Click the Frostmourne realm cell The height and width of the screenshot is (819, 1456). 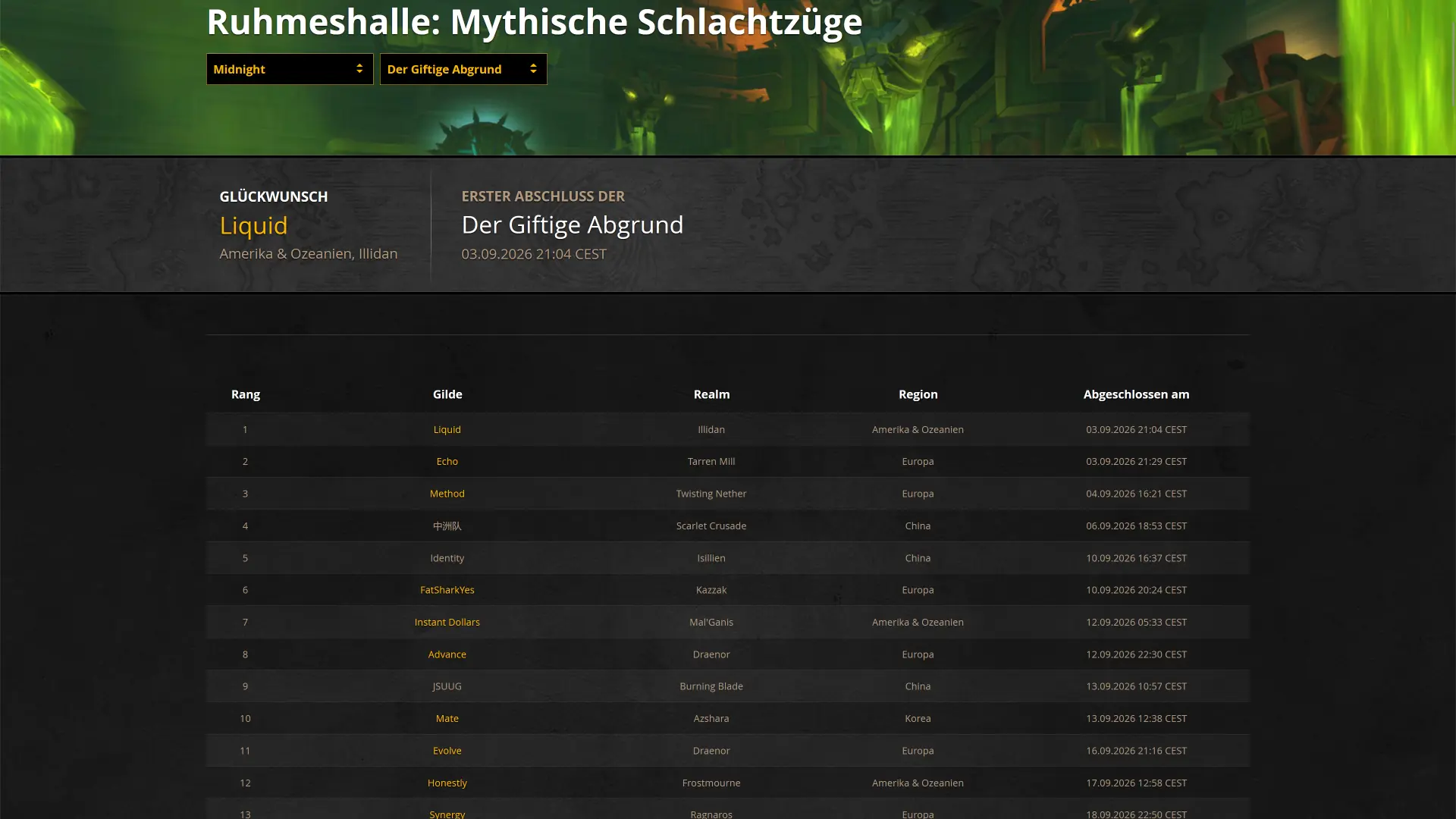(x=711, y=783)
